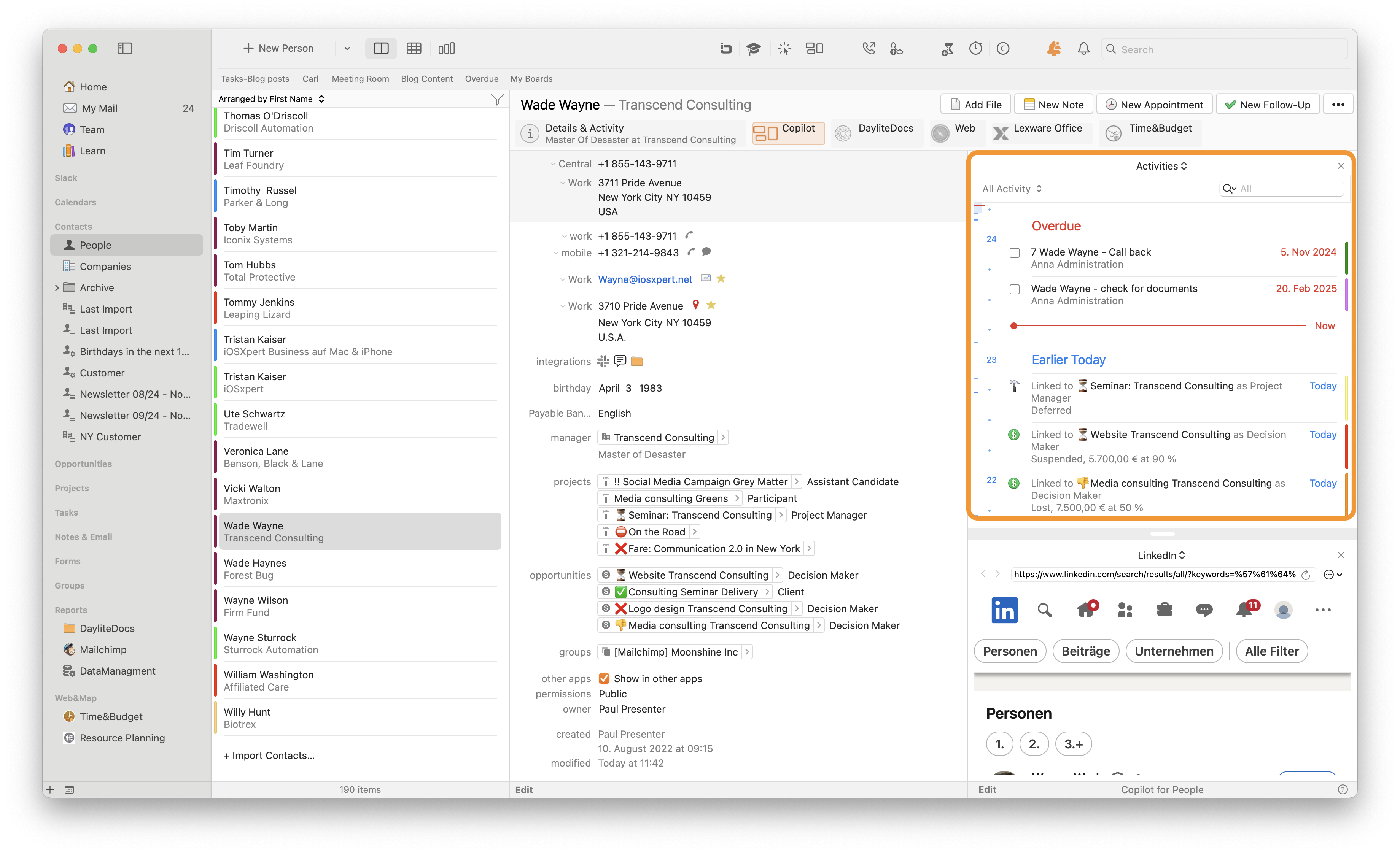Click the Activities panel resize handle
This screenshot has width=1400, height=854.
(x=1162, y=534)
